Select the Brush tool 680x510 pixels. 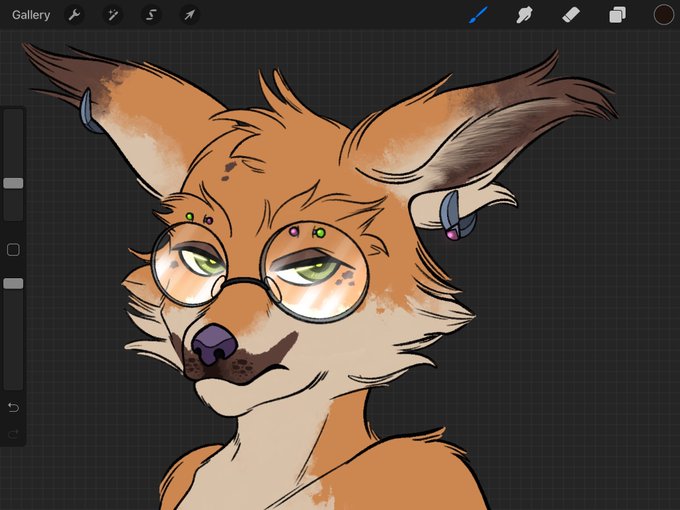pyautogui.click(x=478, y=15)
